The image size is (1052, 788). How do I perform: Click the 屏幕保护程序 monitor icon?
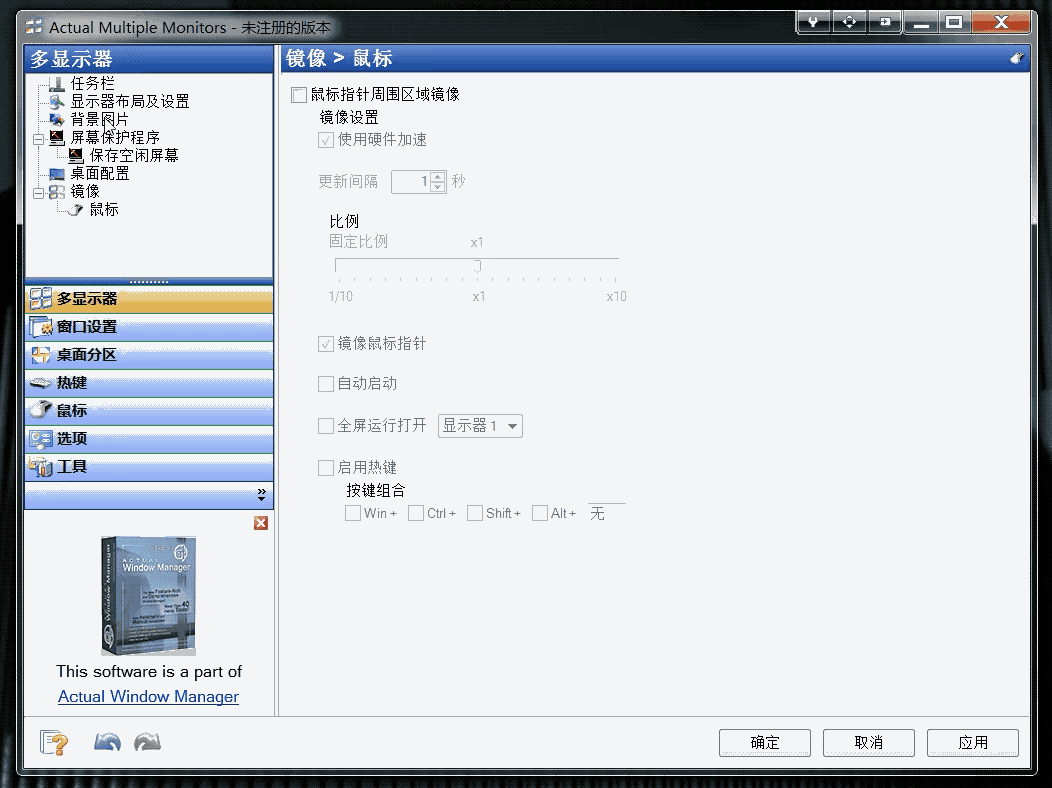pos(57,138)
